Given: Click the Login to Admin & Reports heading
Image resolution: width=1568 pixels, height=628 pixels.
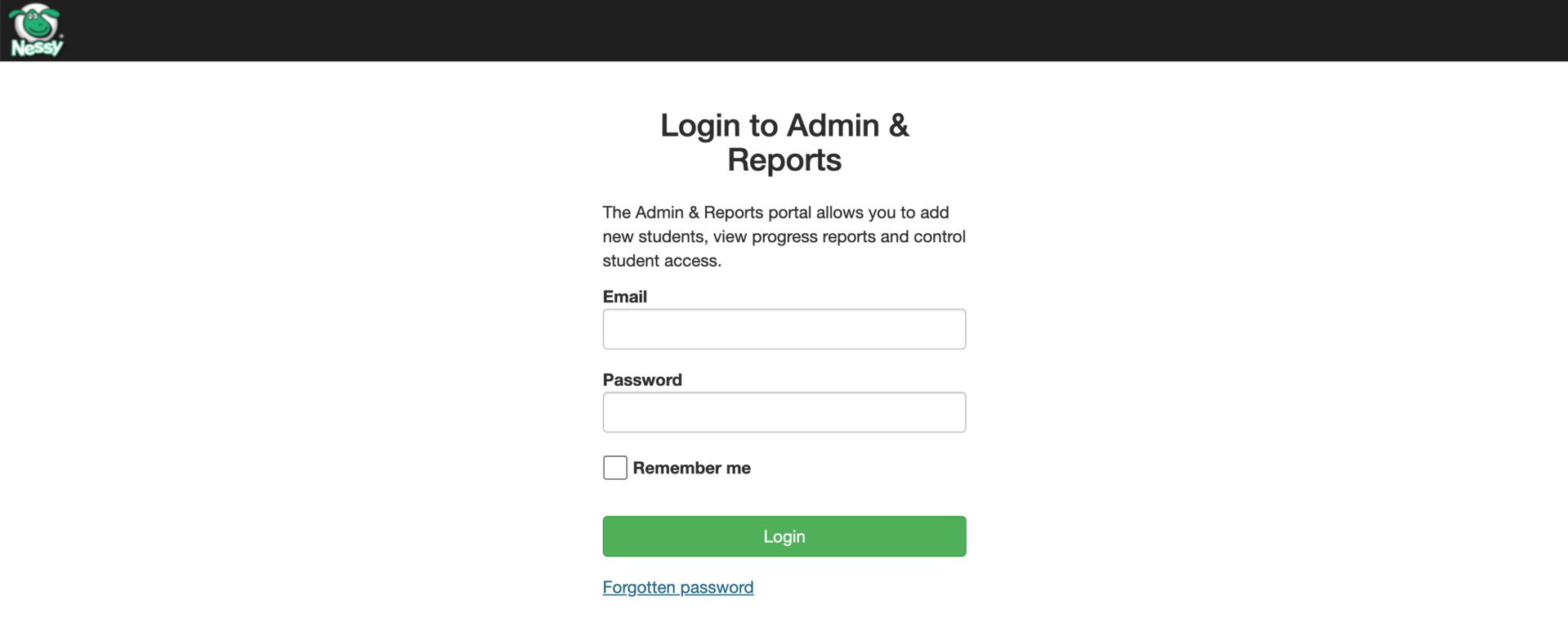Looking at the screenshot, I should coord(783,142).
